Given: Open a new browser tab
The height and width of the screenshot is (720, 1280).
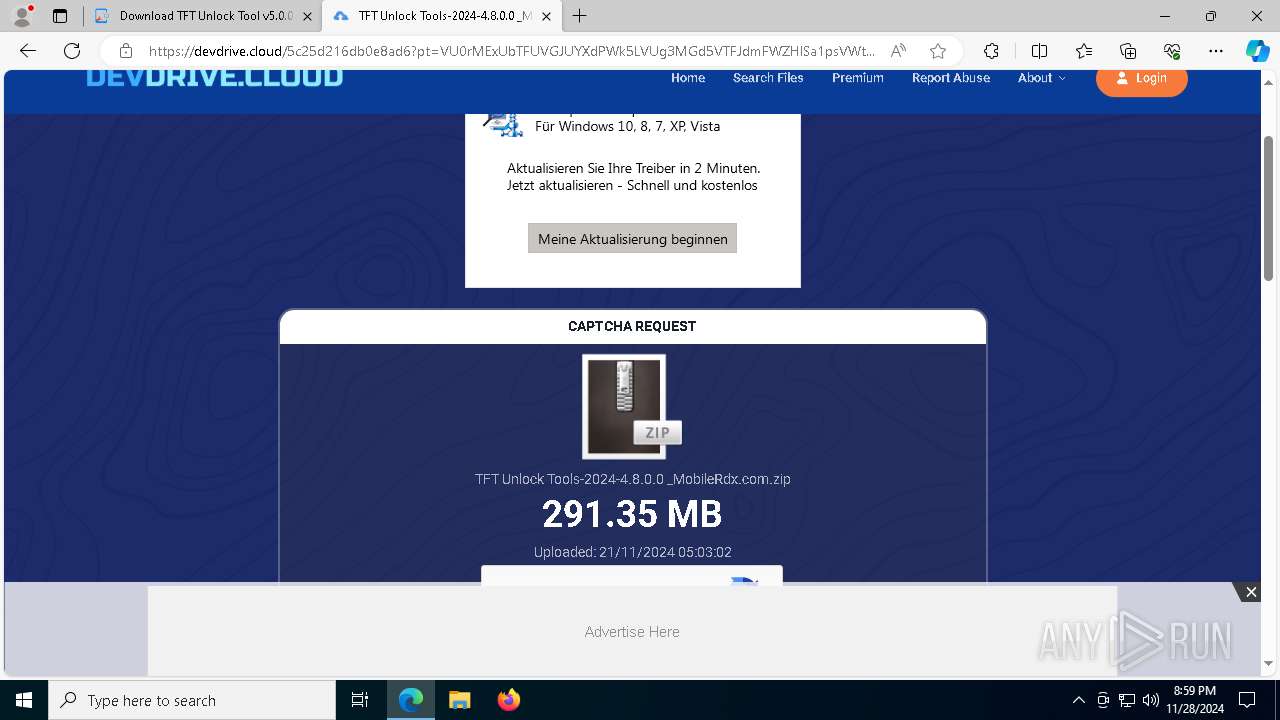Looking at the screenshot, I should pos(579,16).
